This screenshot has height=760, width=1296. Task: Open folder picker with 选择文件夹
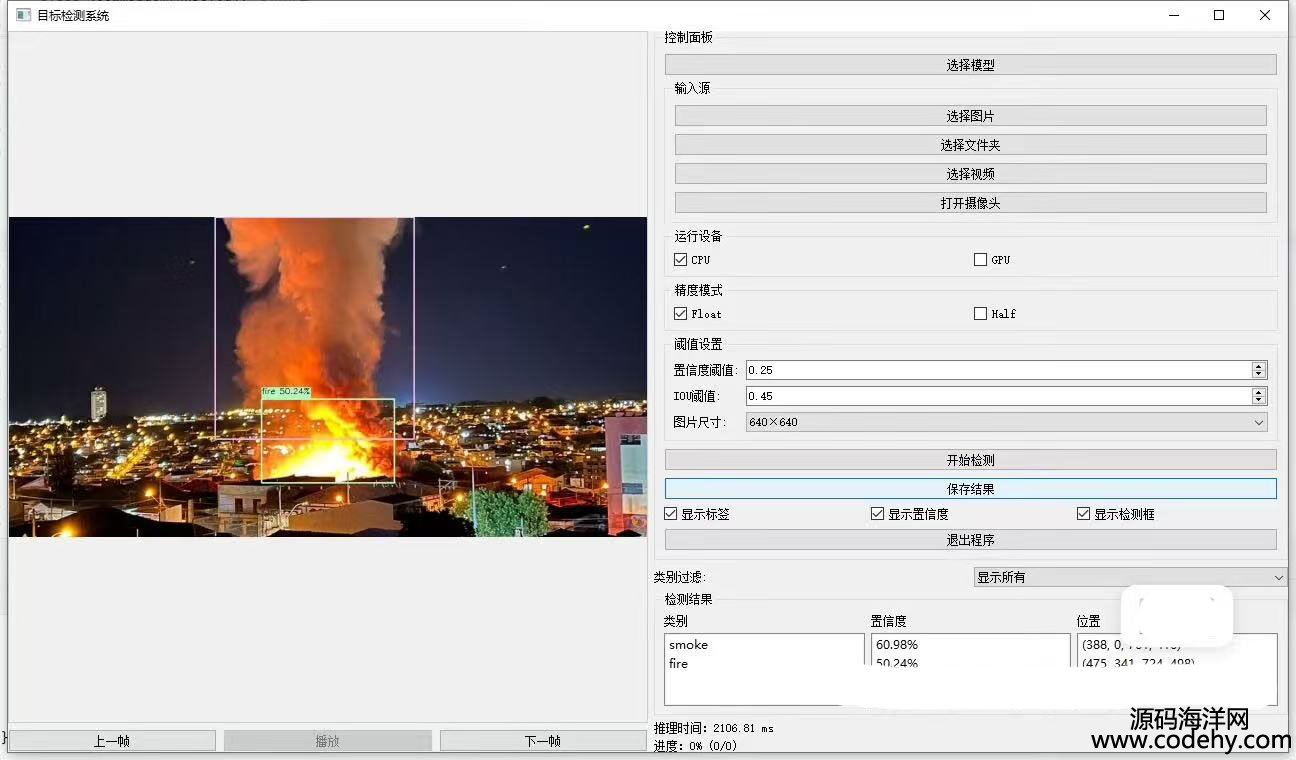click(x=970, y=145)
